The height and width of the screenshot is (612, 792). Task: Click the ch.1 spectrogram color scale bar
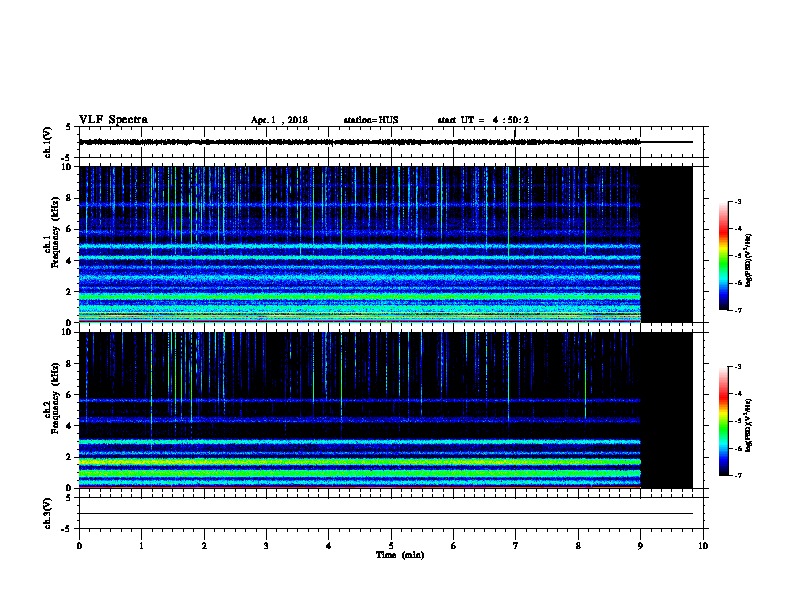[724, 256]
